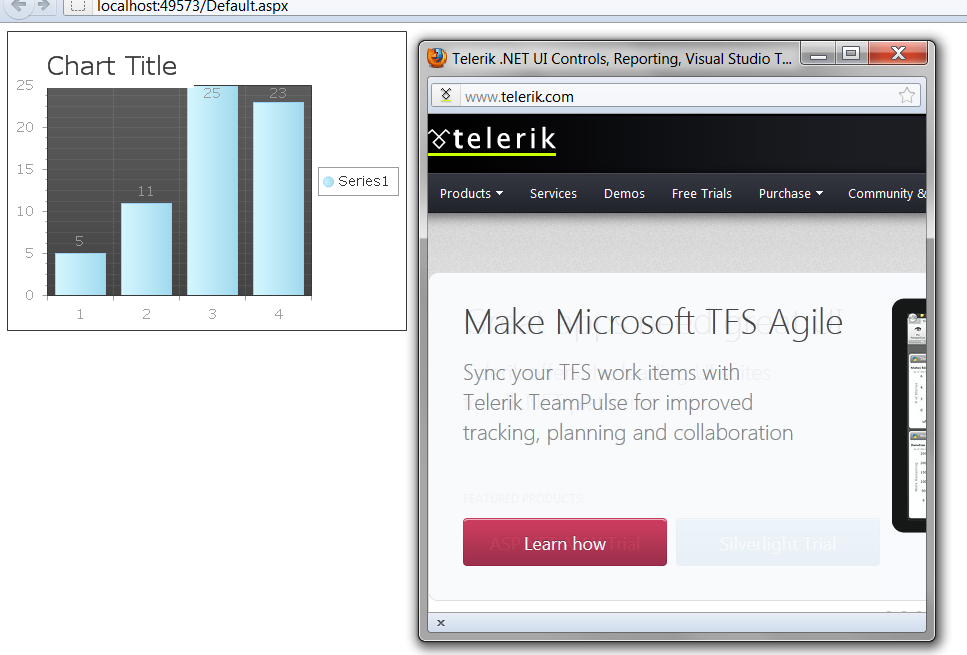Click the browser forward arrow
This screenshot has width=967, height=655.
pyautogui.click(x=43, y=6)
